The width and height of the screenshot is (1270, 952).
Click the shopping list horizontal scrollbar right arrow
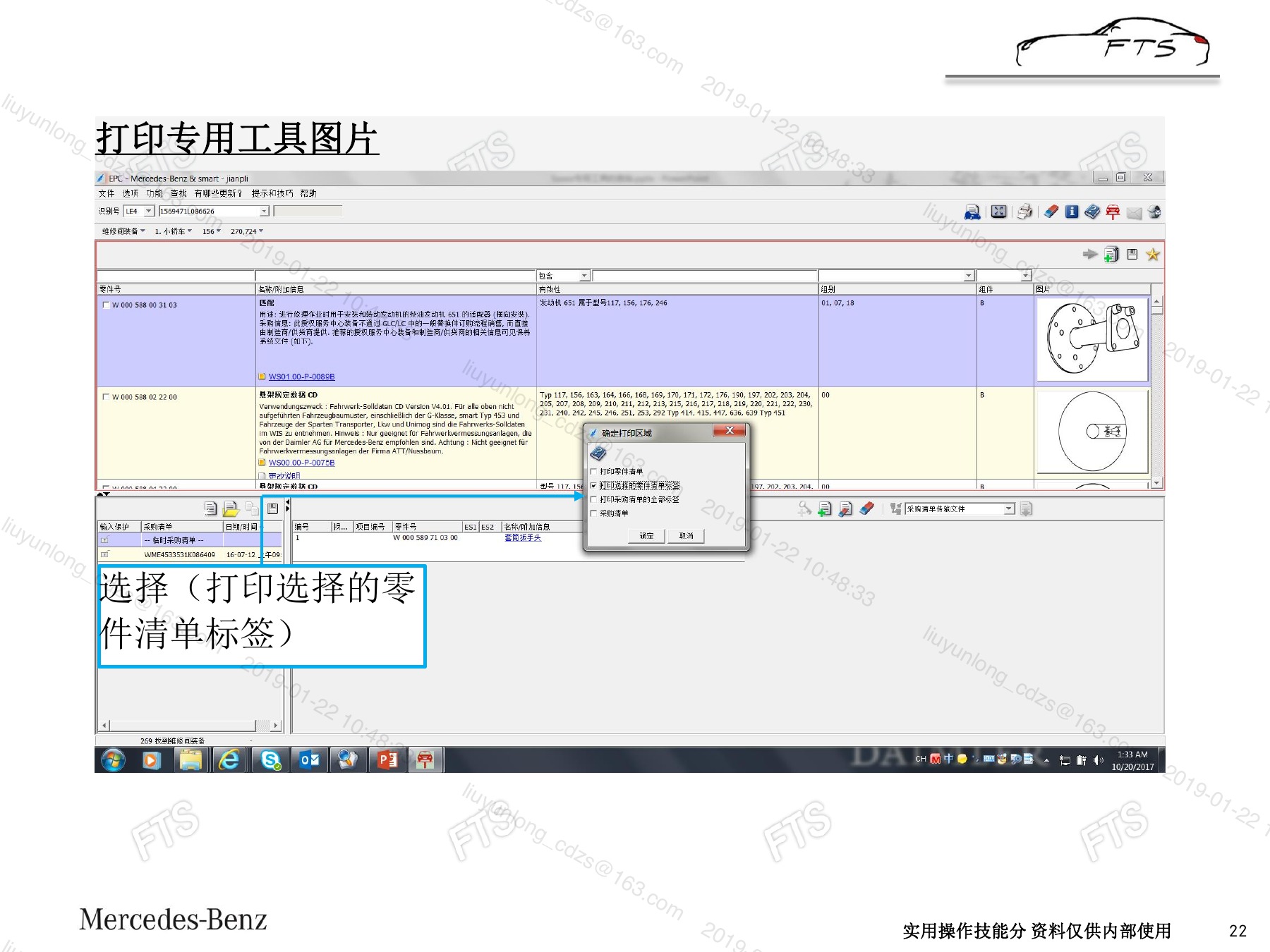tap(275, 725)
